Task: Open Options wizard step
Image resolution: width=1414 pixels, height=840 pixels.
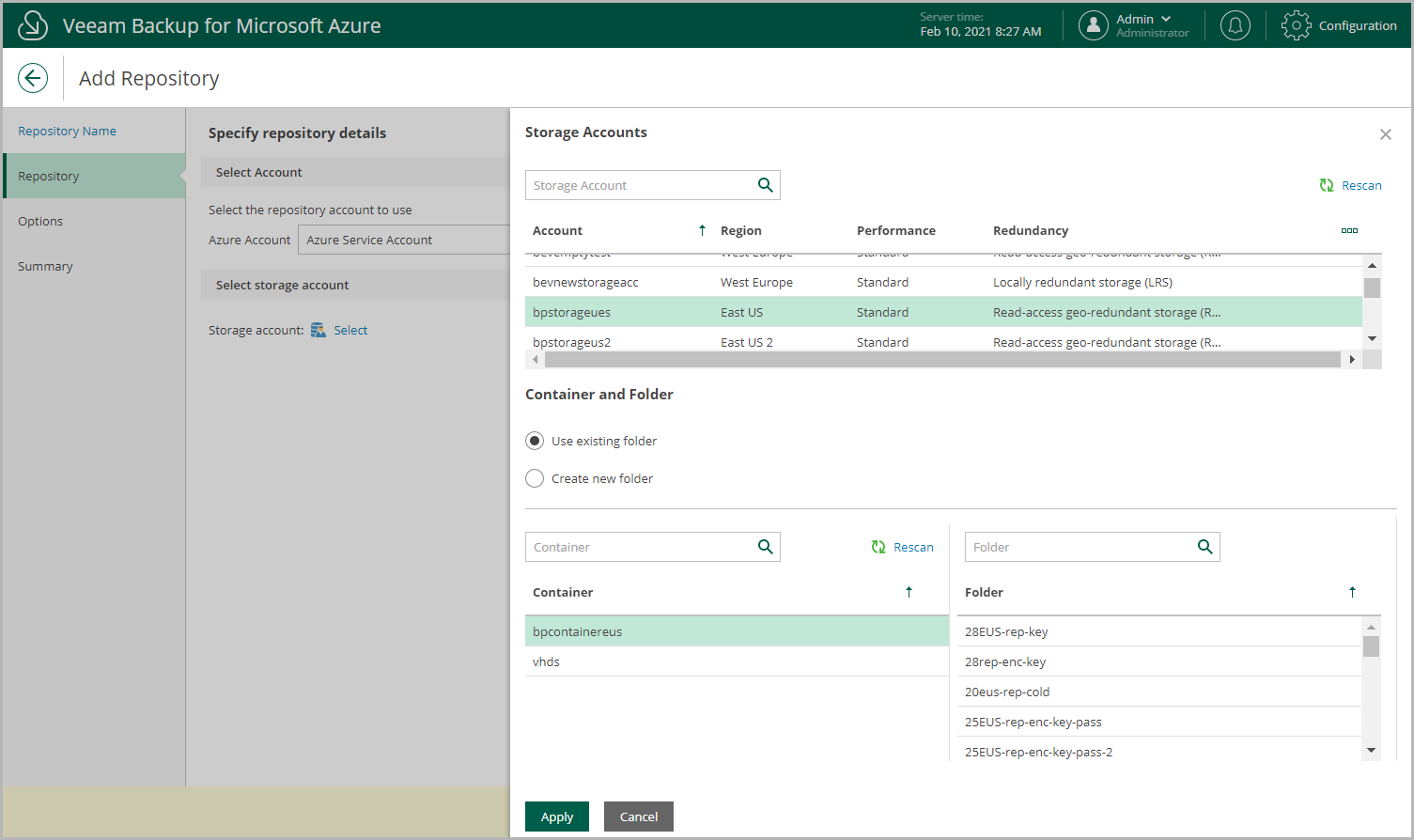Action: pyautogui.click(x=94, y=221)
